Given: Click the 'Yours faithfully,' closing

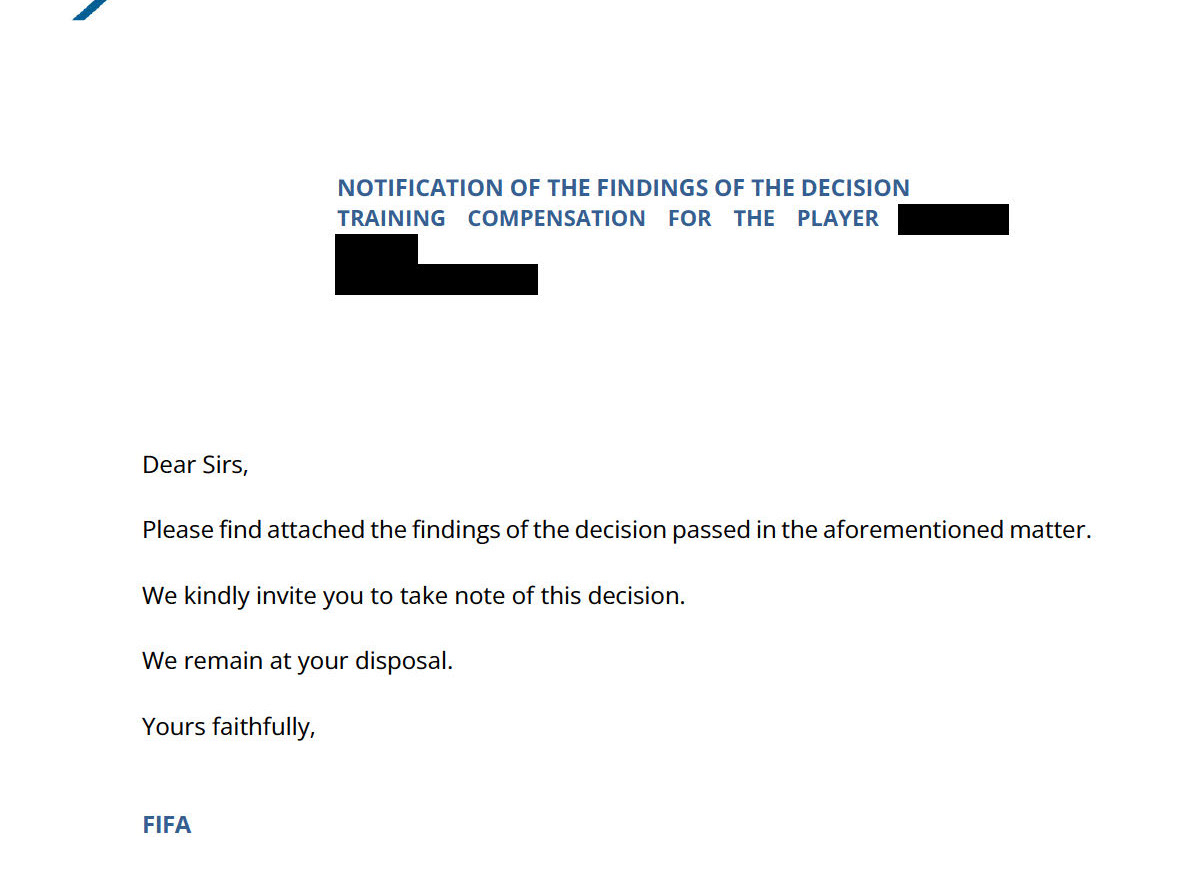Looking at the screenshot, I should pos(229,727).
